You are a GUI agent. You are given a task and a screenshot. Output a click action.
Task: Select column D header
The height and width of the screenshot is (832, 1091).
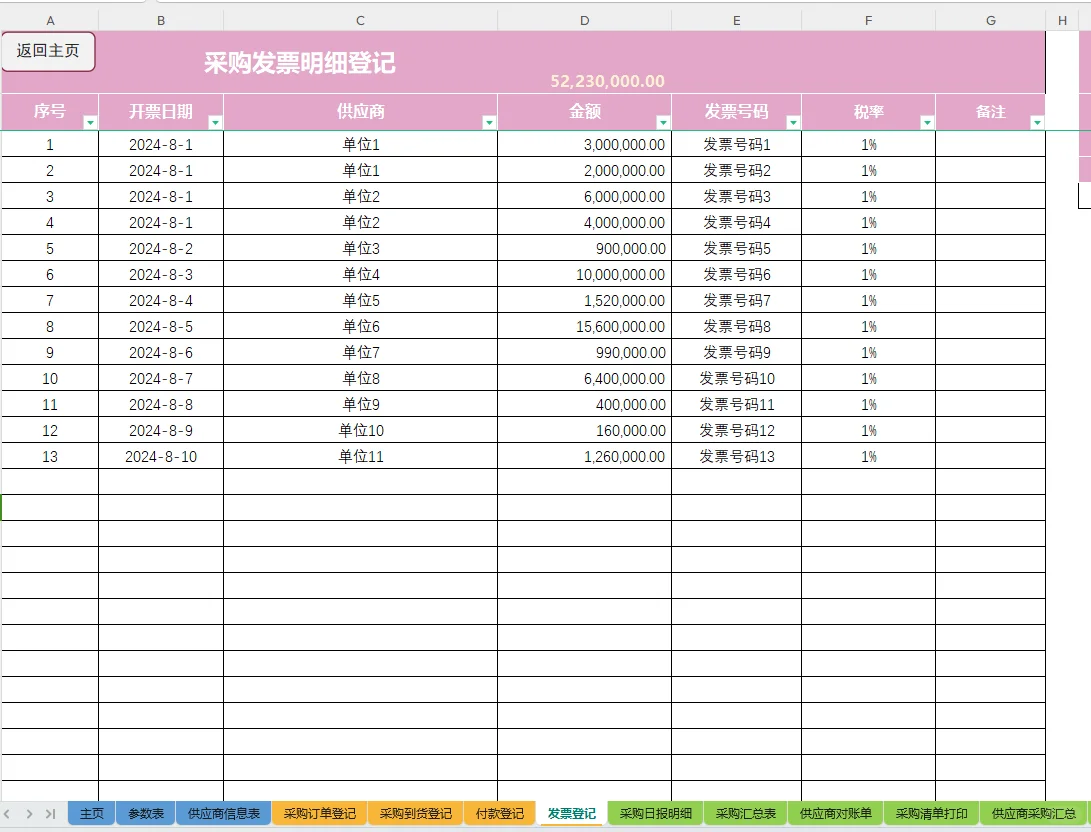point(584,19)
